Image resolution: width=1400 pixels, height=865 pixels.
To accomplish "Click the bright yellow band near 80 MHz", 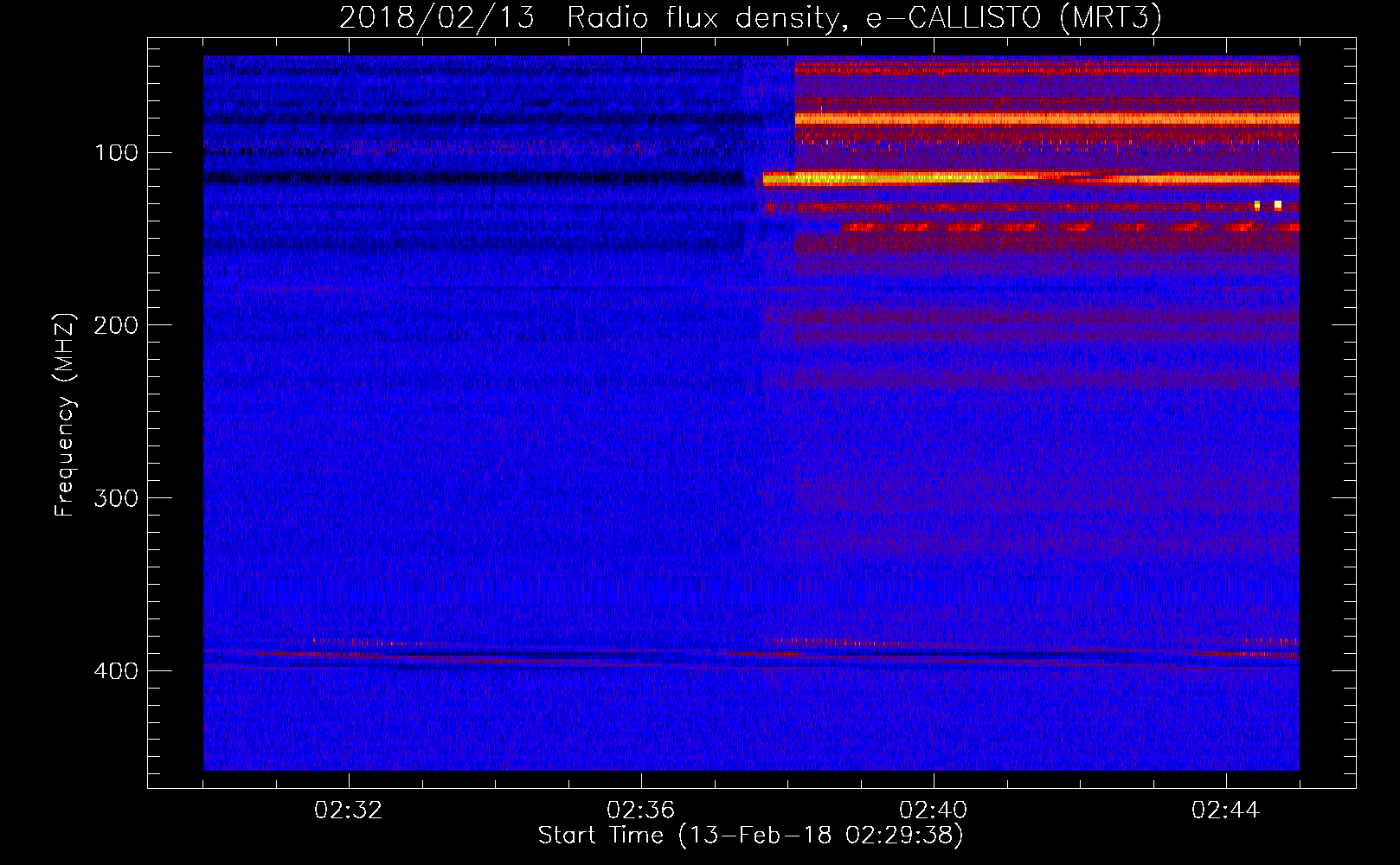I will 1047,119.
